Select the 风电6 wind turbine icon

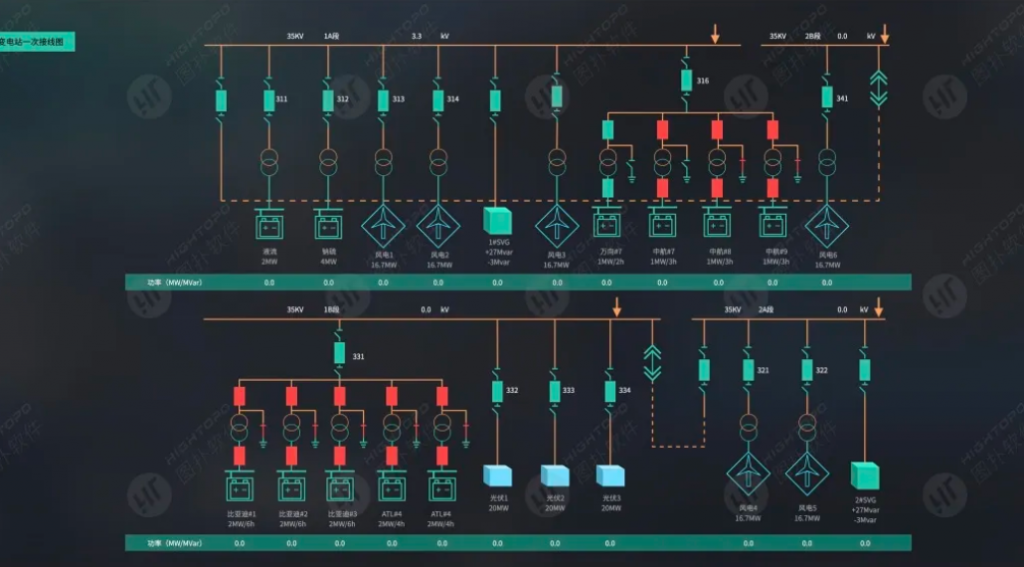[x=827, y=226]
